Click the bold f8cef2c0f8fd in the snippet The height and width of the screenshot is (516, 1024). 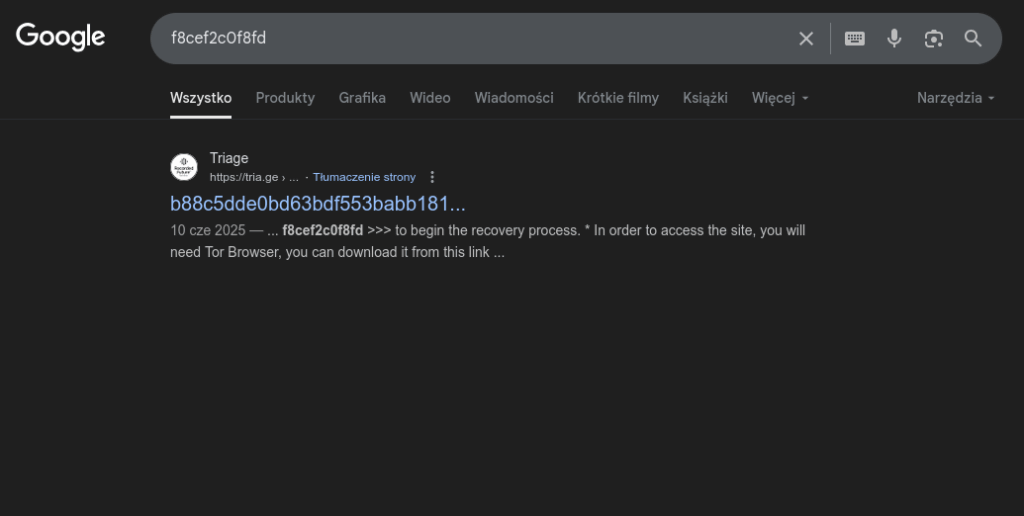(x=323, y=231)
